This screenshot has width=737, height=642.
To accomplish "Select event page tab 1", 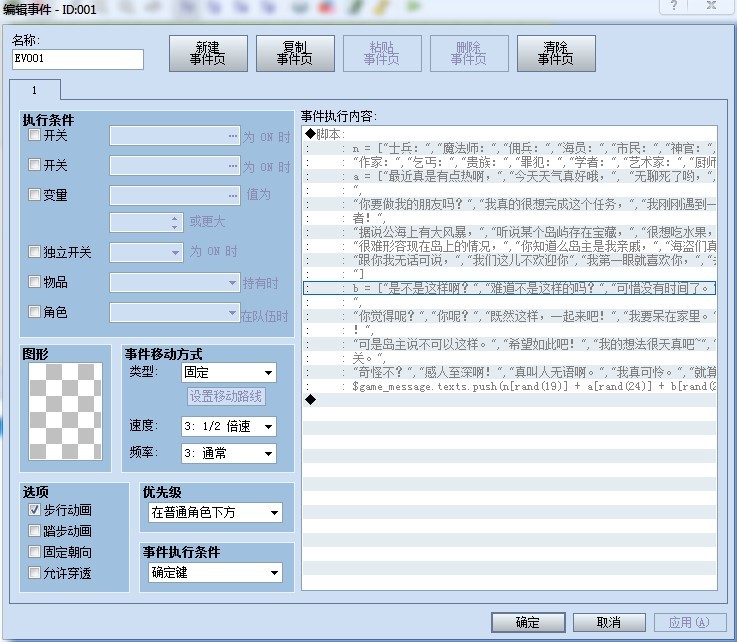I will (x=35, y=90).
